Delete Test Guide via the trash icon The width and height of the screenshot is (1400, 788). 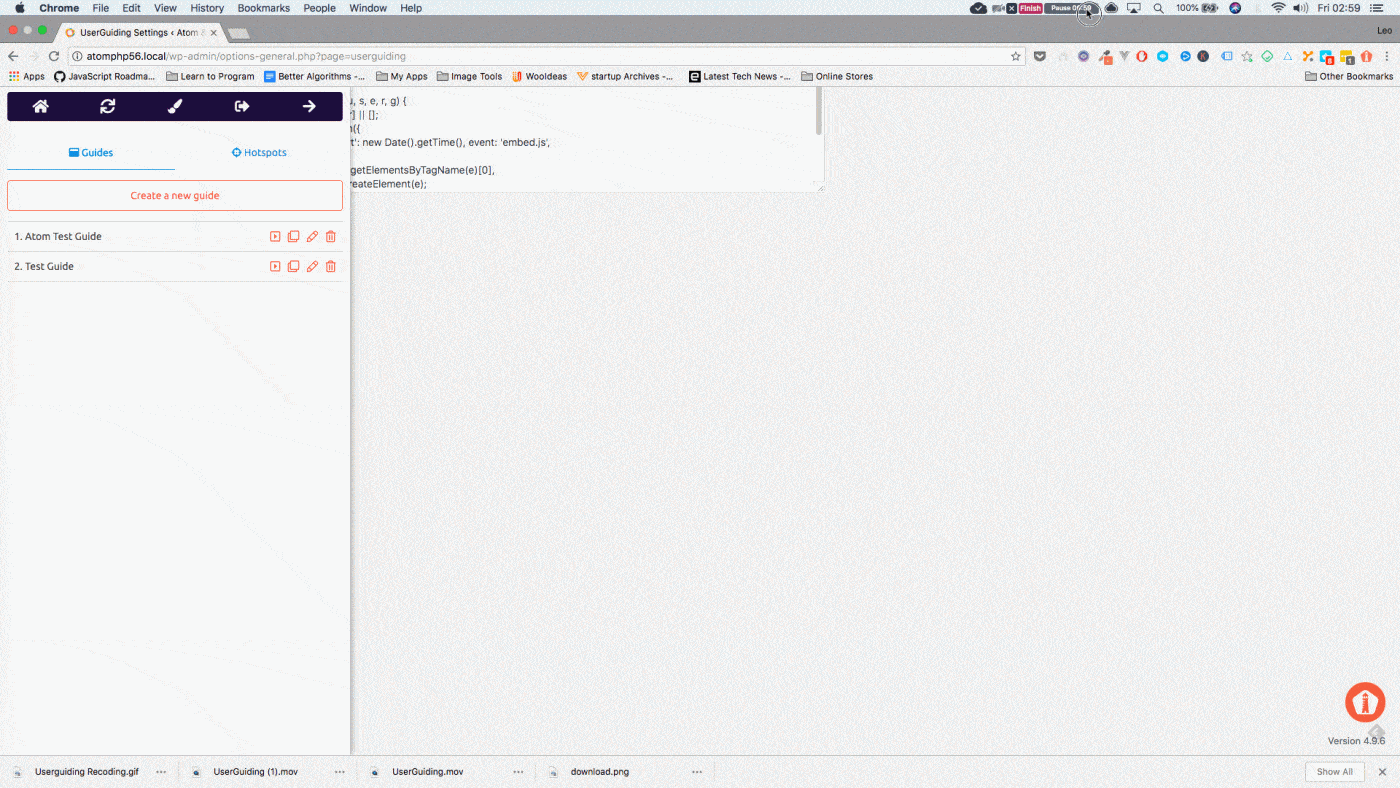coord(330,266)
